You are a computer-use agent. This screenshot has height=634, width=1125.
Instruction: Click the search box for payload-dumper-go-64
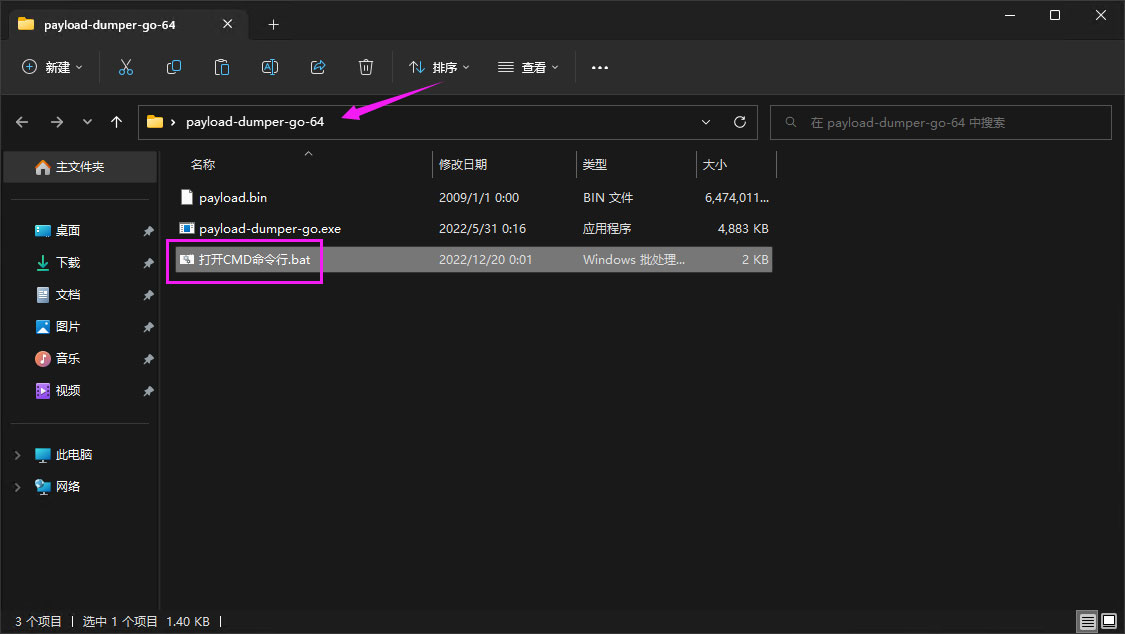(x=940, y=122)
